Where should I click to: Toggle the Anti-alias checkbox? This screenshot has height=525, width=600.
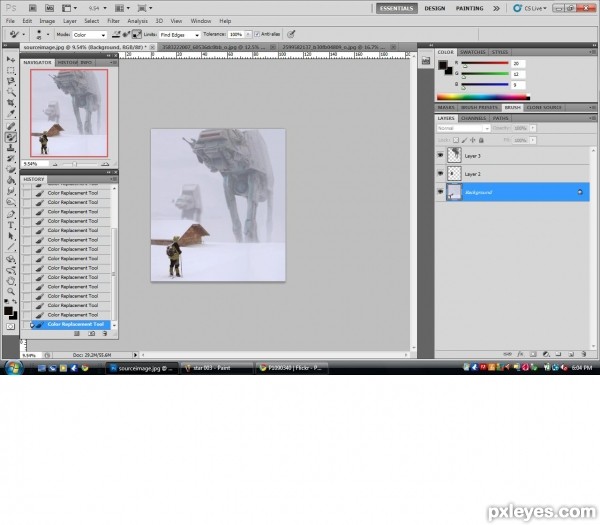coord(257,34)
